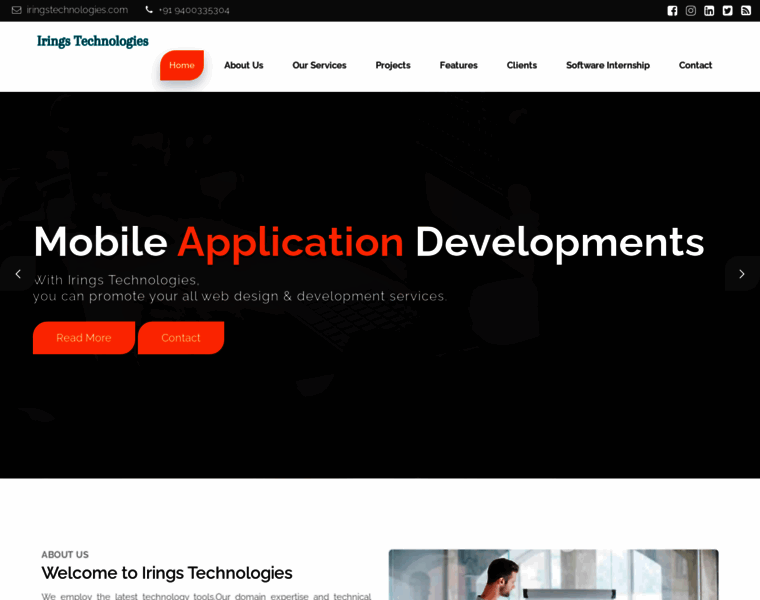Click iringstechnologies.com email link
The width and height of the screenshot is (760, 600).
(x=77, y=10)
